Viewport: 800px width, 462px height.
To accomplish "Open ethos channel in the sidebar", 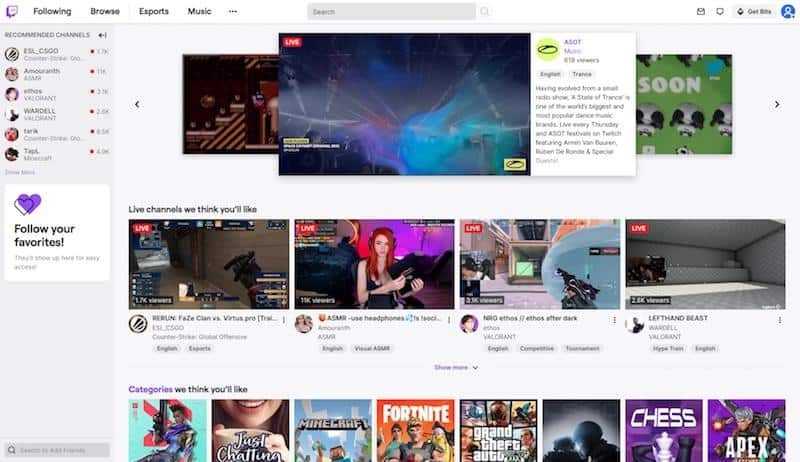I will pos(57,94).
